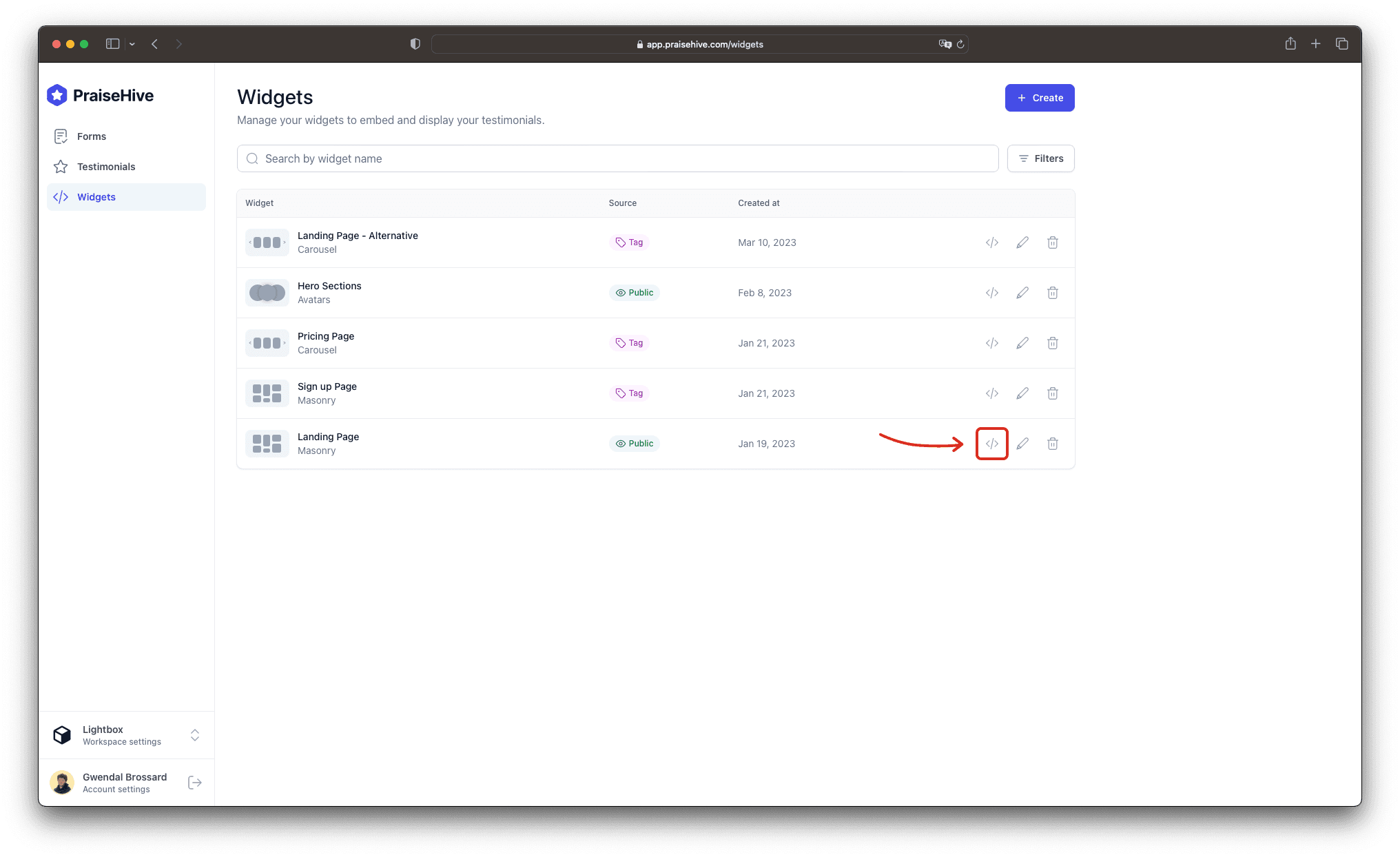
Task: Reload the page with the browser refresh icon
Action: pyautogui.click(x=960, y=44)
